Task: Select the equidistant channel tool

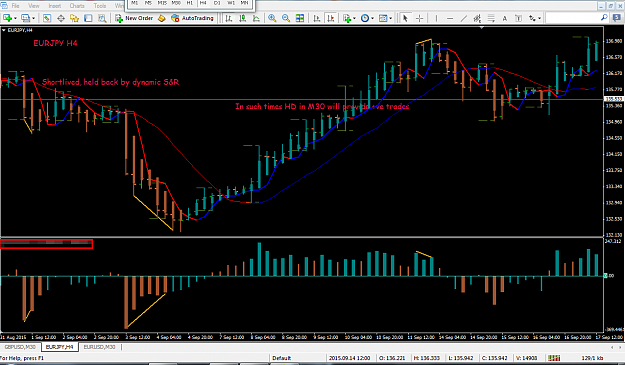Action: 478,18
